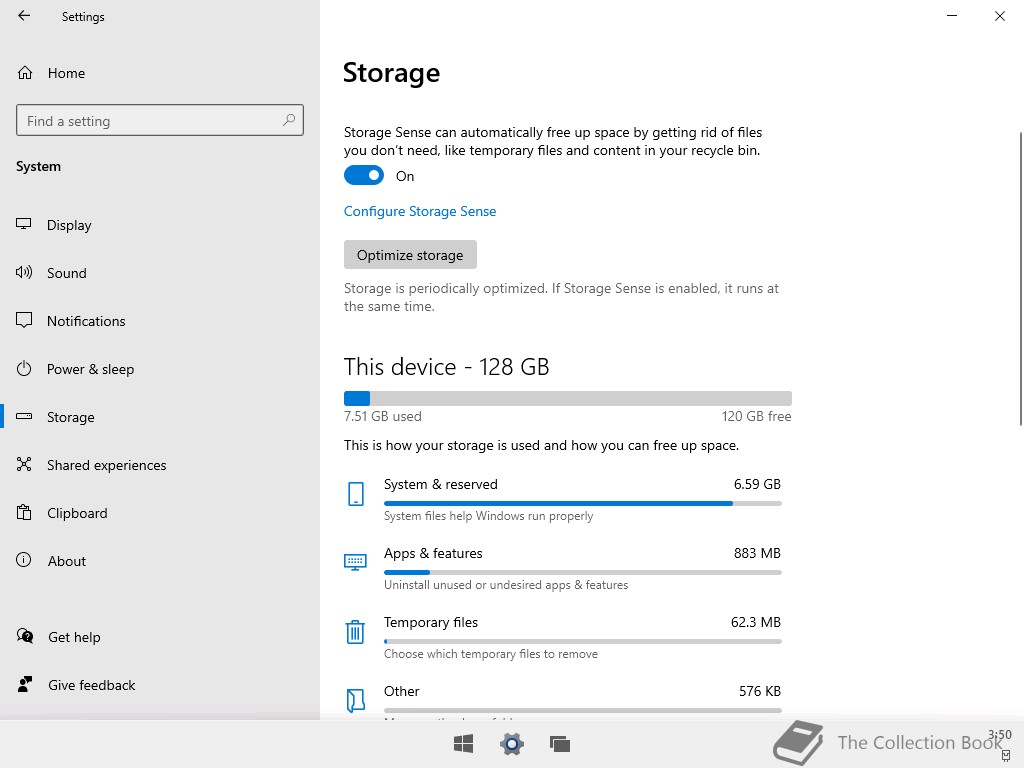Screen dimensions: 1024x768
Task: Click the 883 MB value
Action: 757,553
